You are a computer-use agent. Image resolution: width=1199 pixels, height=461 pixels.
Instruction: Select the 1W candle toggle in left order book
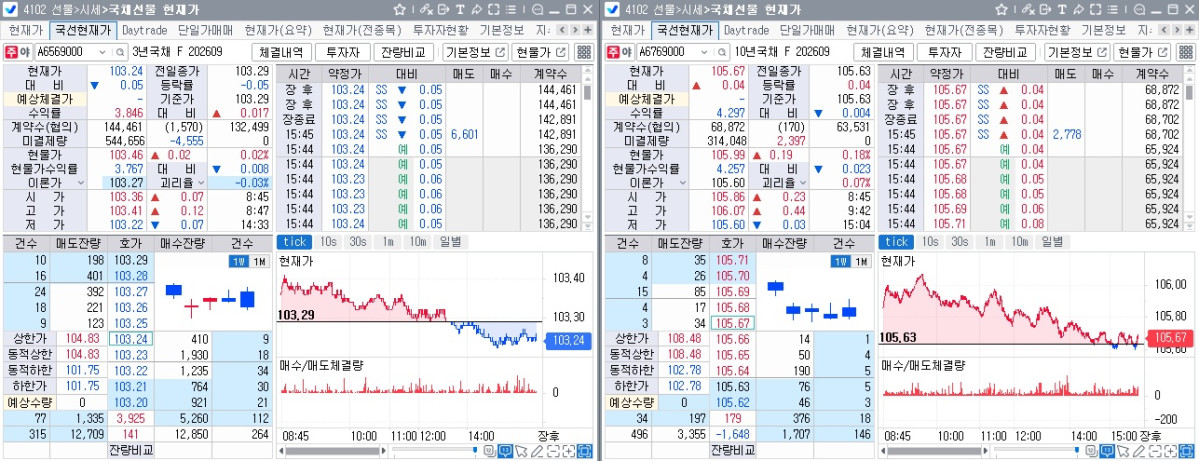(x=239, y=262)
